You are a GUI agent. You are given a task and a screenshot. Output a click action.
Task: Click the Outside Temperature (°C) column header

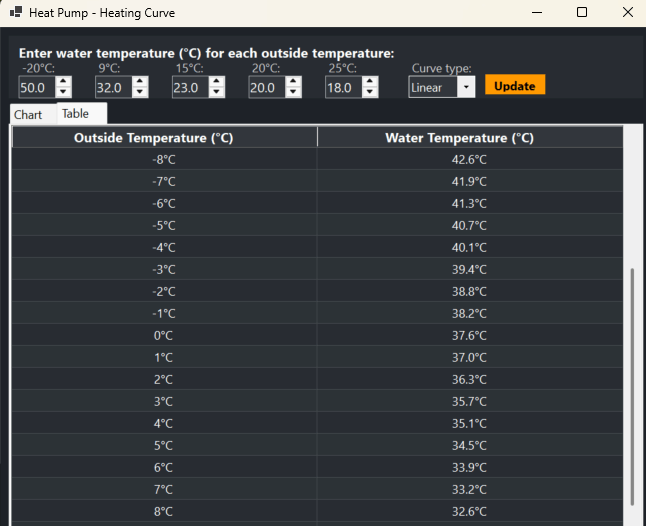click(165, 138)
